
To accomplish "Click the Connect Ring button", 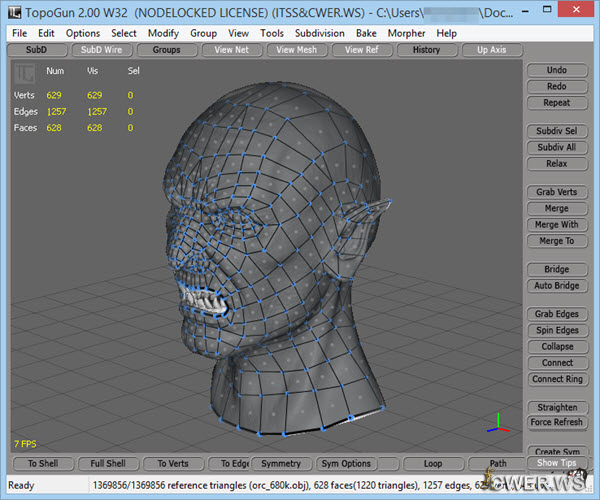I will tap(556, 379).
